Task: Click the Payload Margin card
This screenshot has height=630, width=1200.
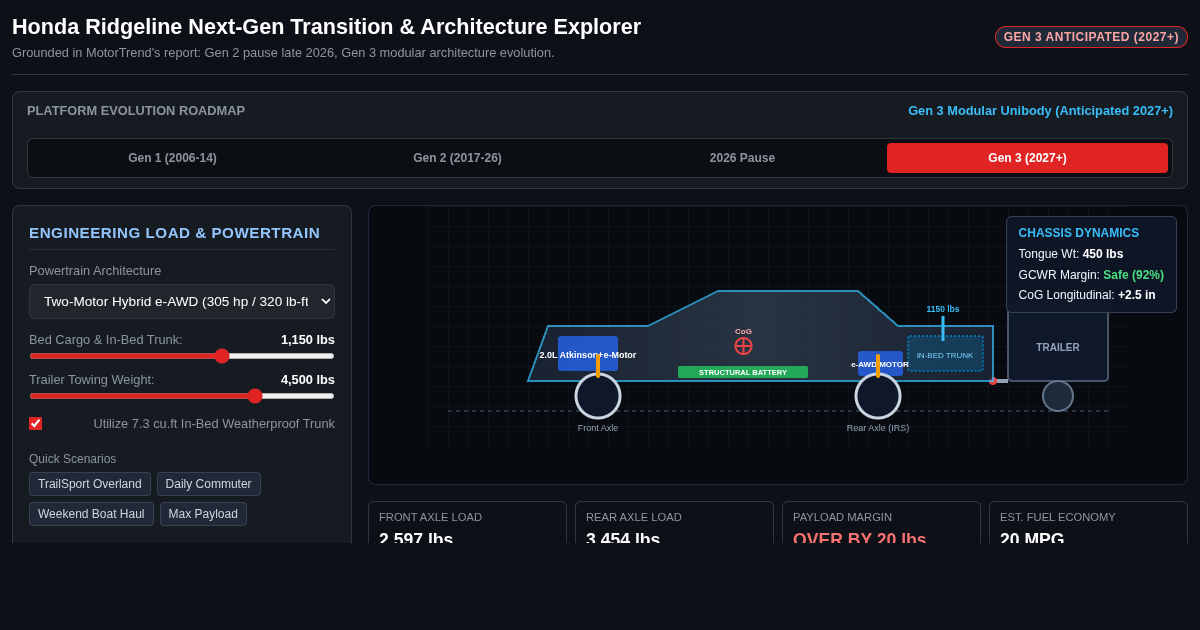Action: 881,523
